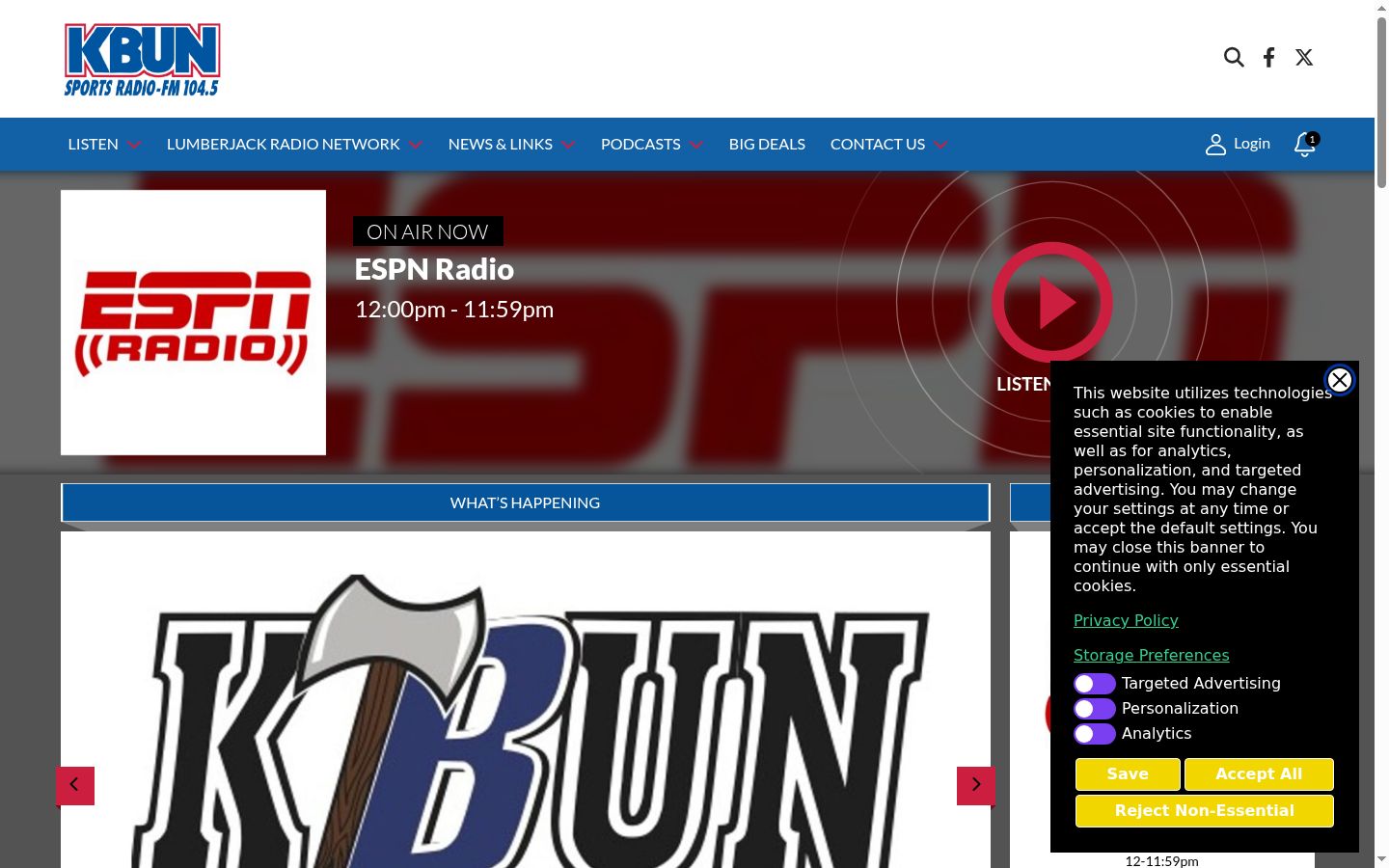This screenshot has width=1389, height=868.
Task: Play the live stream with the red play button
Action: [1052, 302]
